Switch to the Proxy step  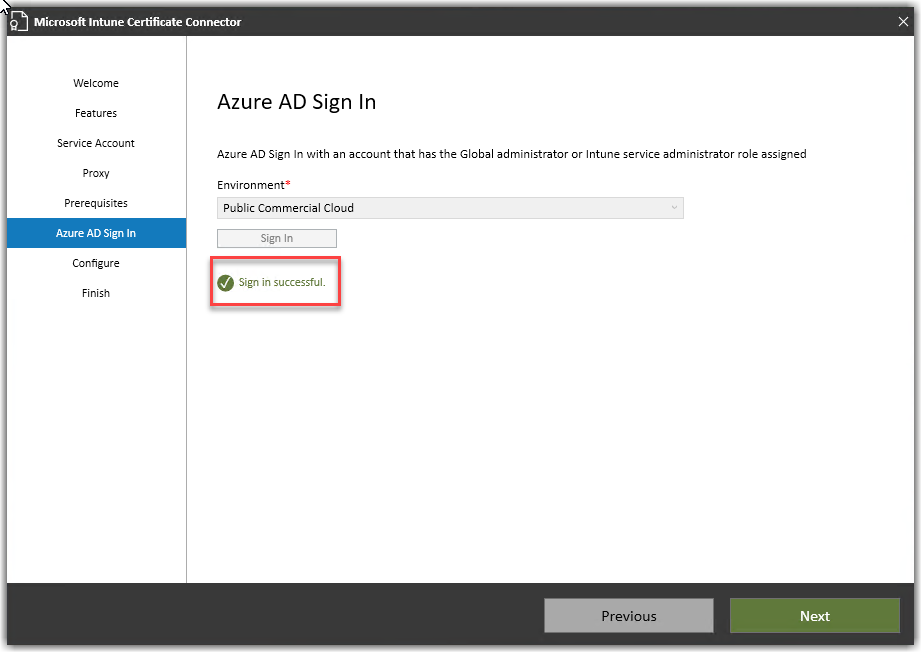pos(96,173)
